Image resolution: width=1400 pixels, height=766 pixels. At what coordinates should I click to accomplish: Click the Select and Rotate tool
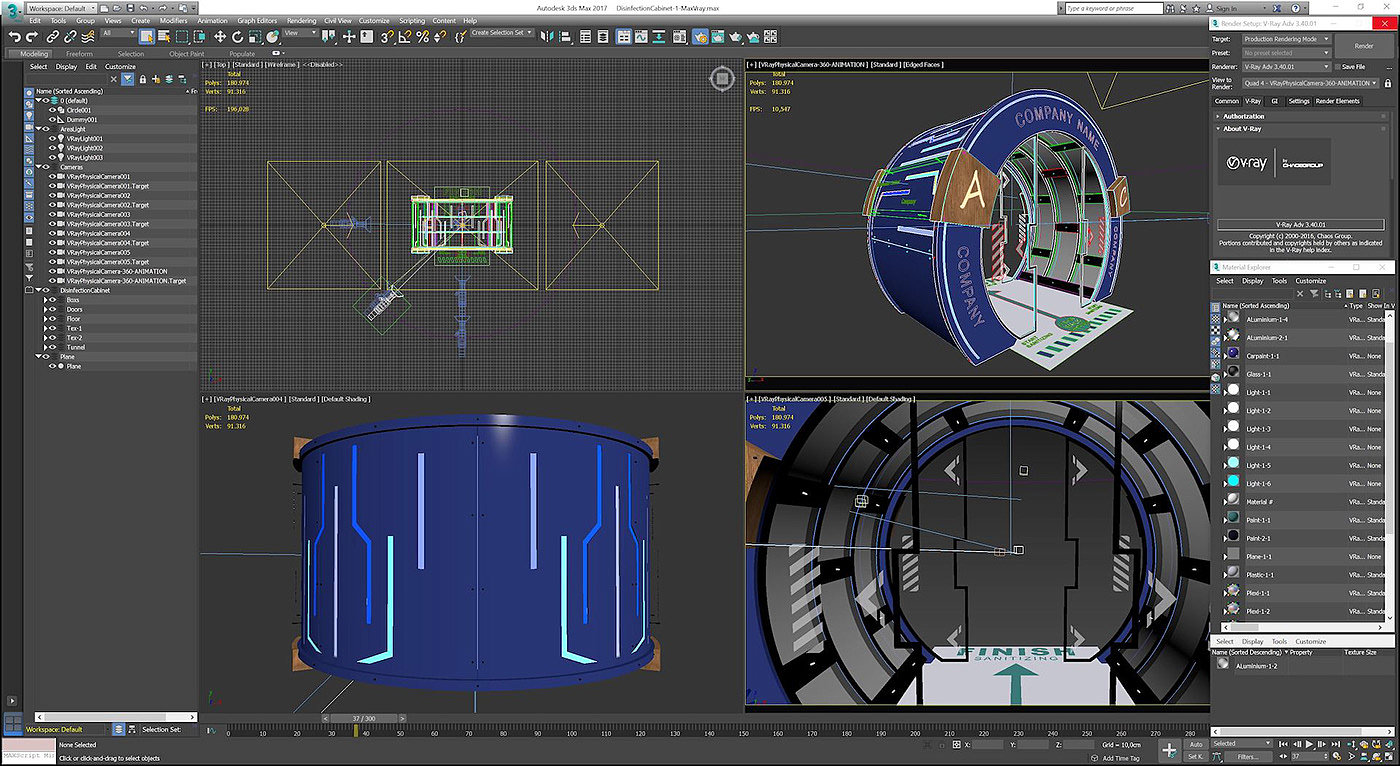tap(237, 37)
